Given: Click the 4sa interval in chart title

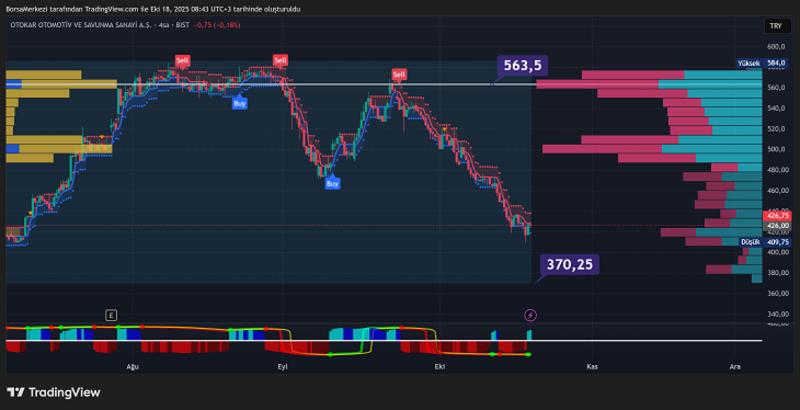Looking at the screenshot, I should pyautogui.click(x=152, y=26).
